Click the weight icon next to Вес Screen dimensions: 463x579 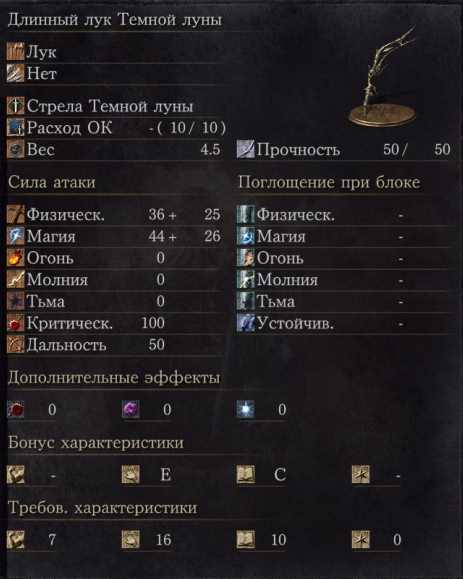pos(16,149)
